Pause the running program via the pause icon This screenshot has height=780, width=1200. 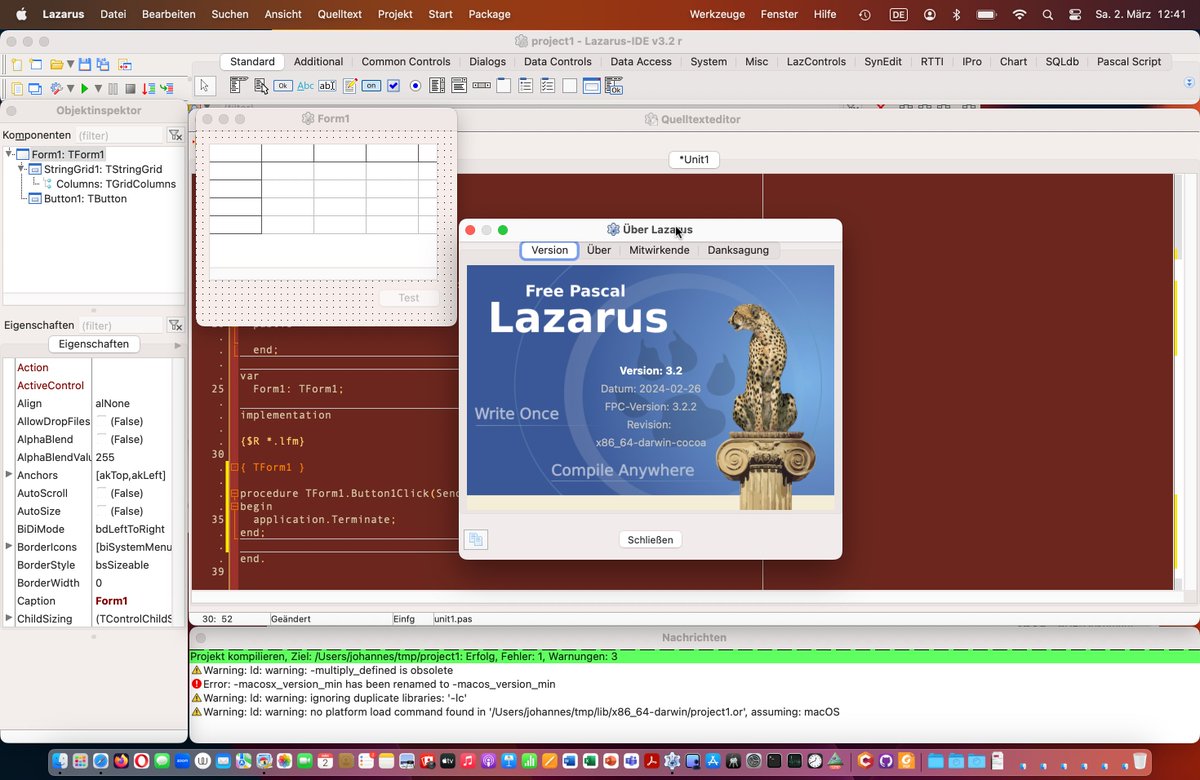click(113, 87)
